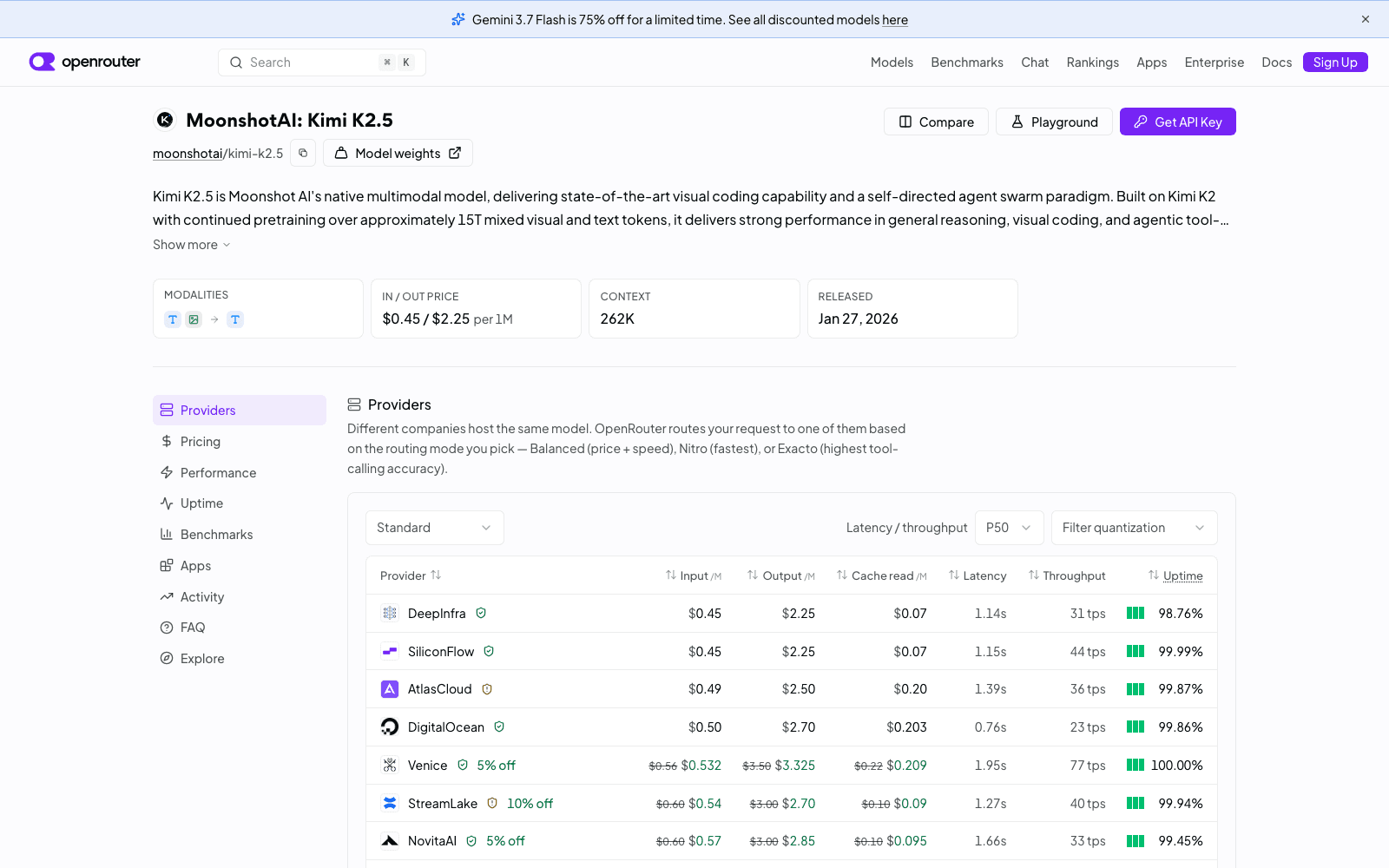Select Explore in the sidebar
This screenshot has height=868, width=1389.
240,659
